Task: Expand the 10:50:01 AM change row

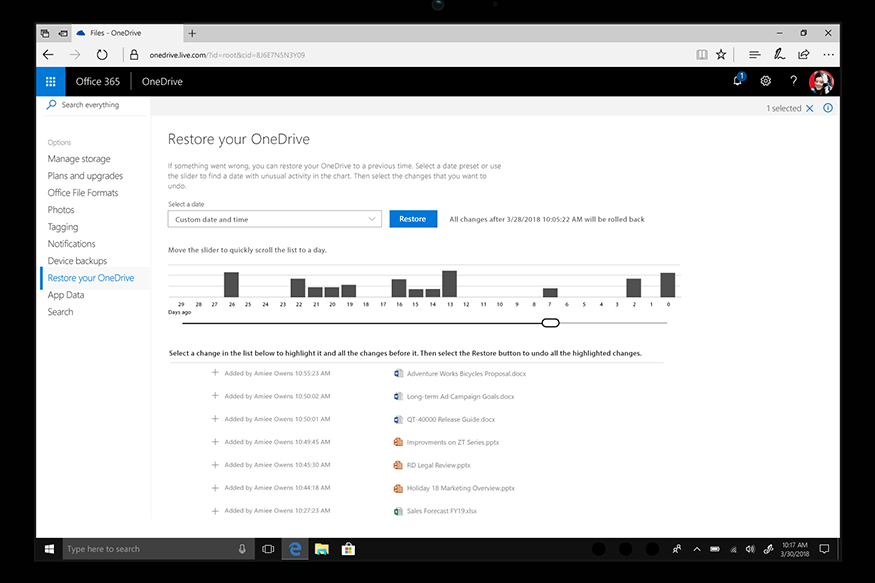Action: 215,418
